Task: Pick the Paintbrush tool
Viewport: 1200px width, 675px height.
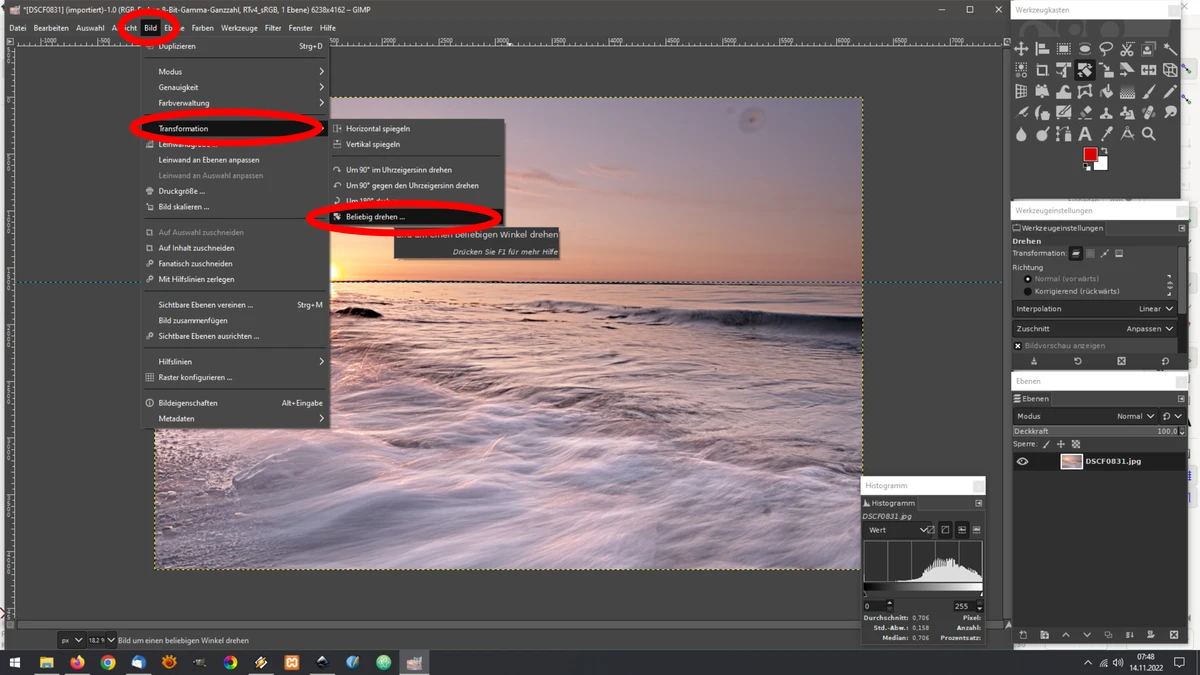Action: (x=1148, y=91)
